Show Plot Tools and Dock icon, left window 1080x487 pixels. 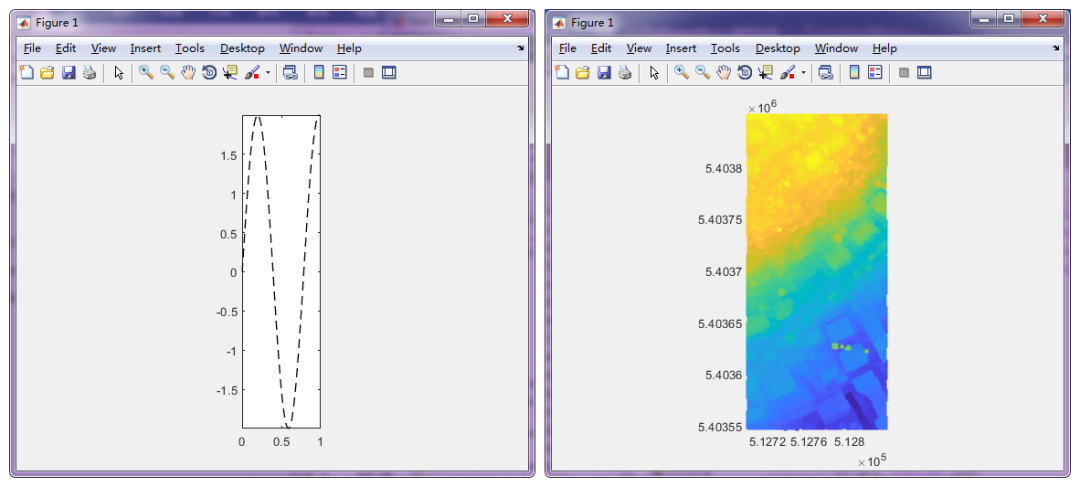tap(389, 72)
